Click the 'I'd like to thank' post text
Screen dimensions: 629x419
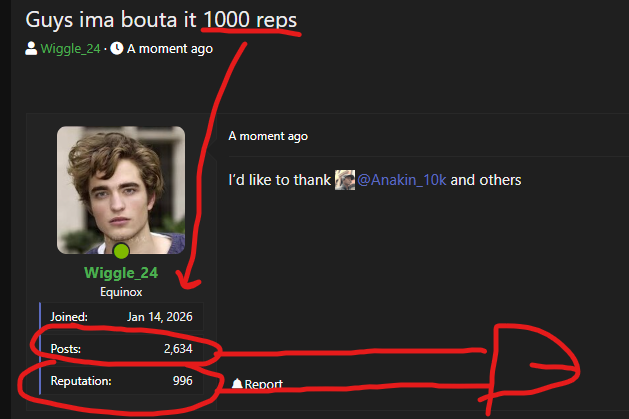click(280, 180)
